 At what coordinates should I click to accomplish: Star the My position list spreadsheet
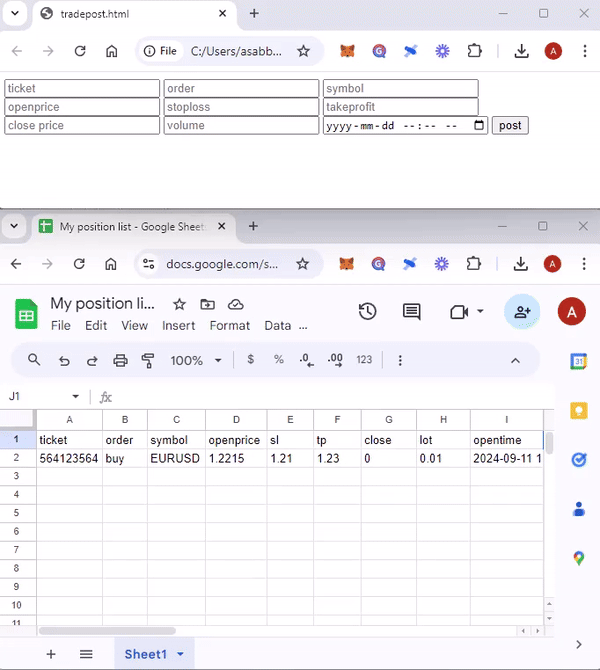click(x=179, y=304)
